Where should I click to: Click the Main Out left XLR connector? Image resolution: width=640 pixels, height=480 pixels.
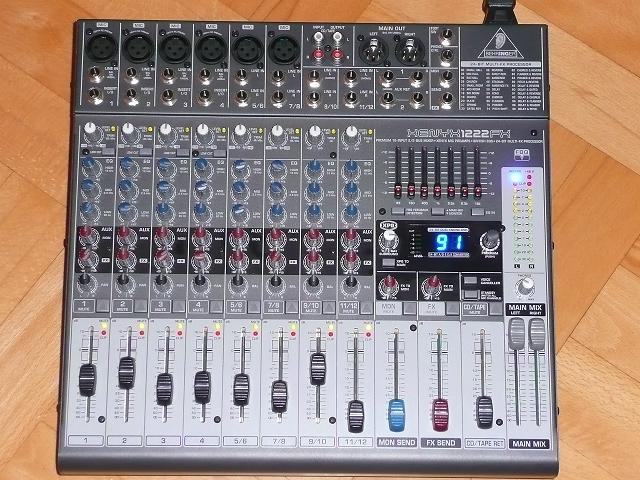[x=373, y=50]
